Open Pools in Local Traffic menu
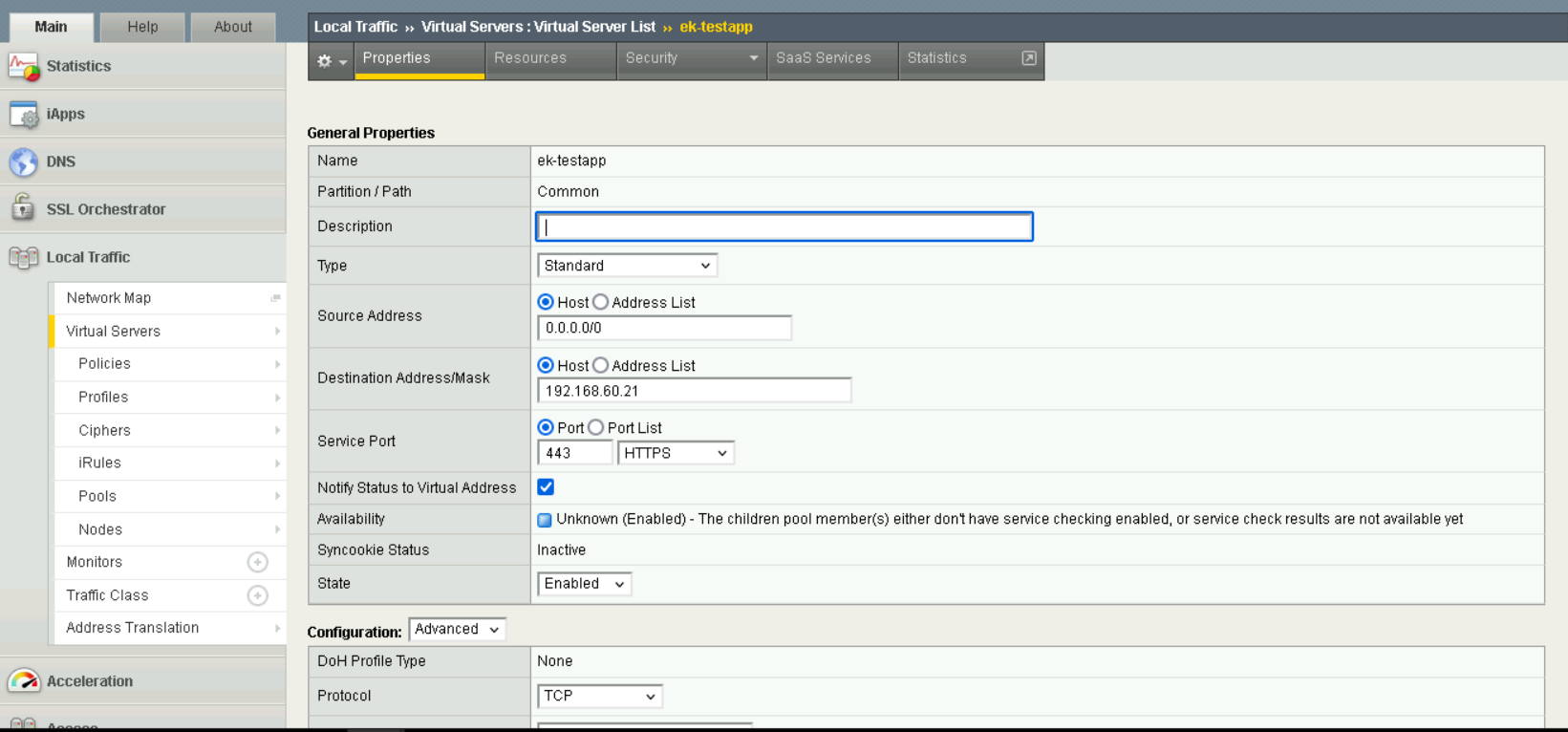 click(97, 496)
